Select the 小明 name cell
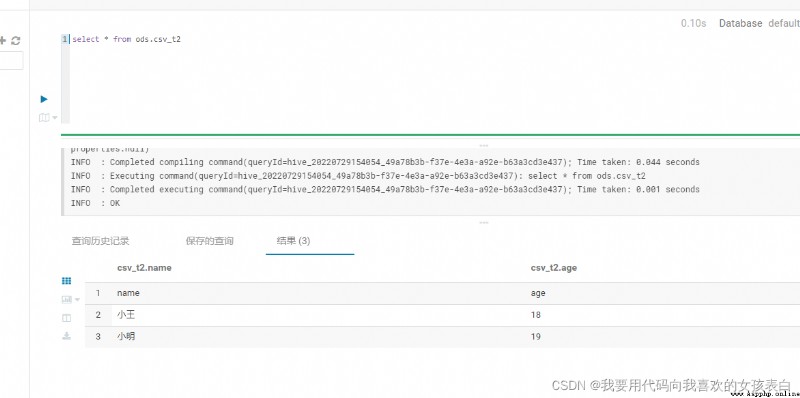Image resolution: width=800 pixels, height=398 pixels. [126, 337]
